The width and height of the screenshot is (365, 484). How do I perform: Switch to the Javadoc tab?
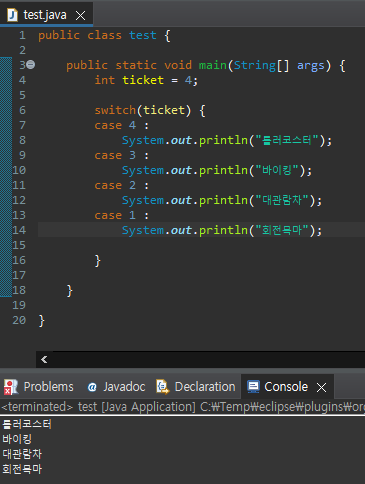tap(116, 387)
